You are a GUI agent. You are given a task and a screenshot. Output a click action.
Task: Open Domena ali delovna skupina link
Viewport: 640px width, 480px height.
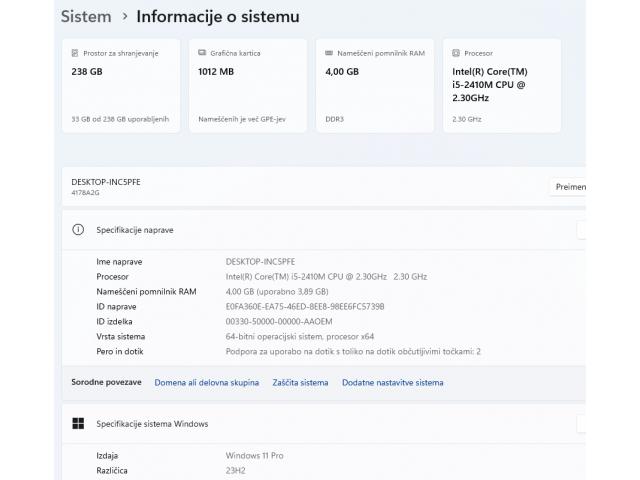click(x=206, y=382)
